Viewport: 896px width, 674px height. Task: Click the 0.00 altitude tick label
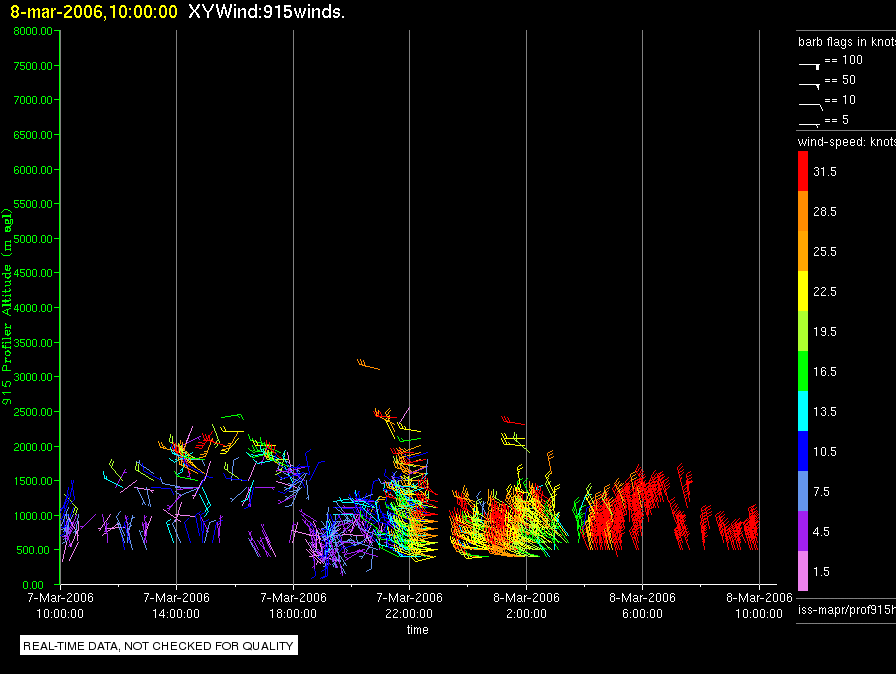[33, 585]
